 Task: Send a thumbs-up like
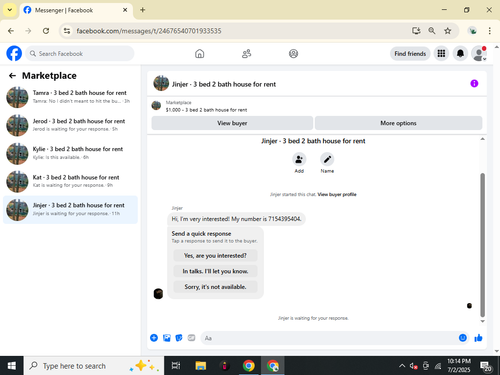click(478, 338)
